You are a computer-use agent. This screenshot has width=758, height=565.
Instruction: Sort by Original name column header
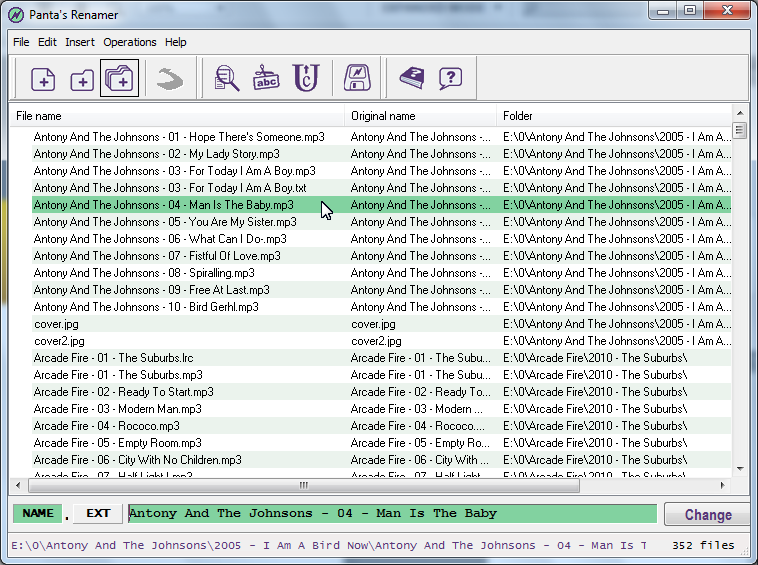(421, 116)
